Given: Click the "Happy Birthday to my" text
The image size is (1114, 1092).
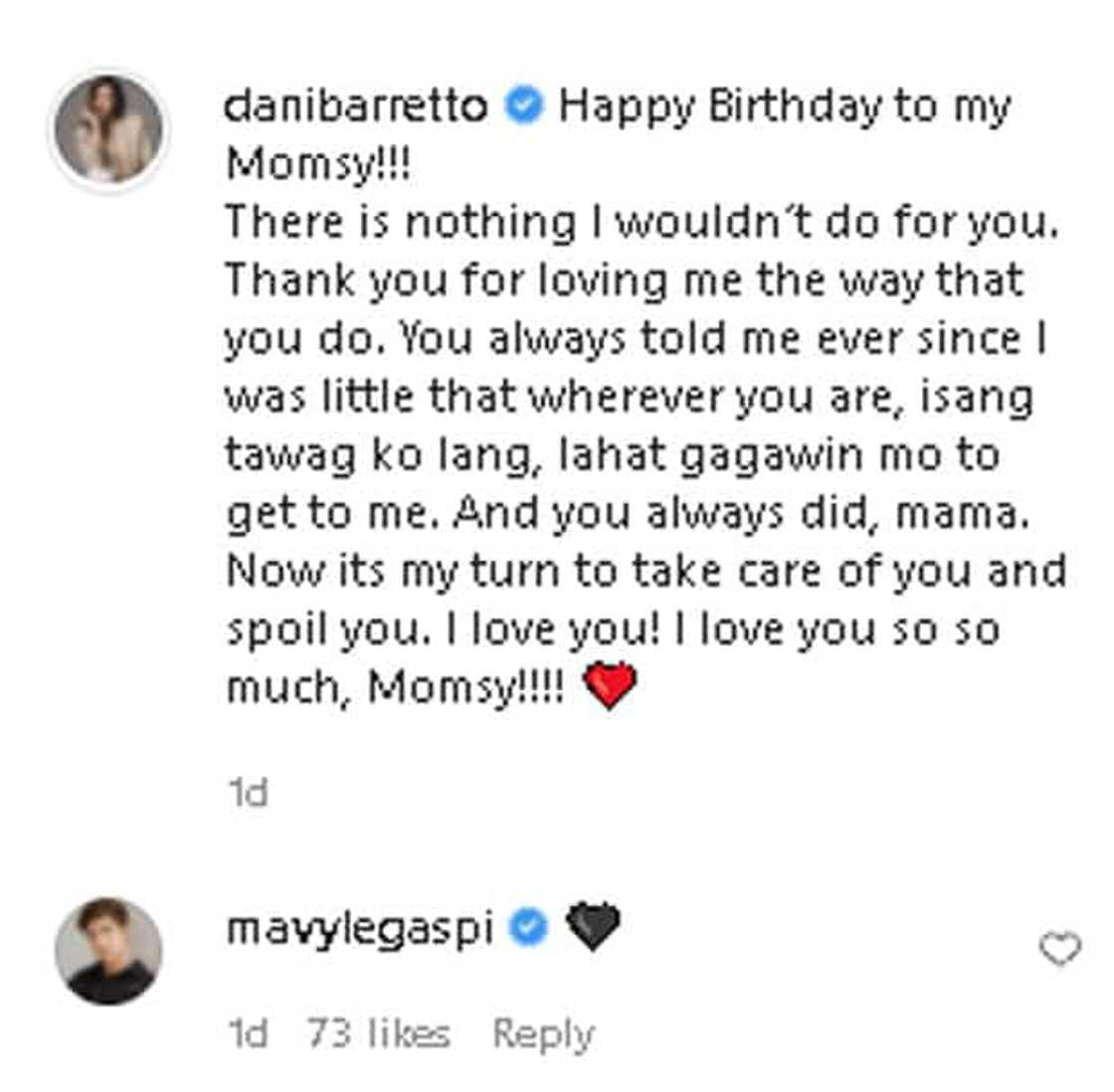Looking at the screenshot, I should [784, 105].
